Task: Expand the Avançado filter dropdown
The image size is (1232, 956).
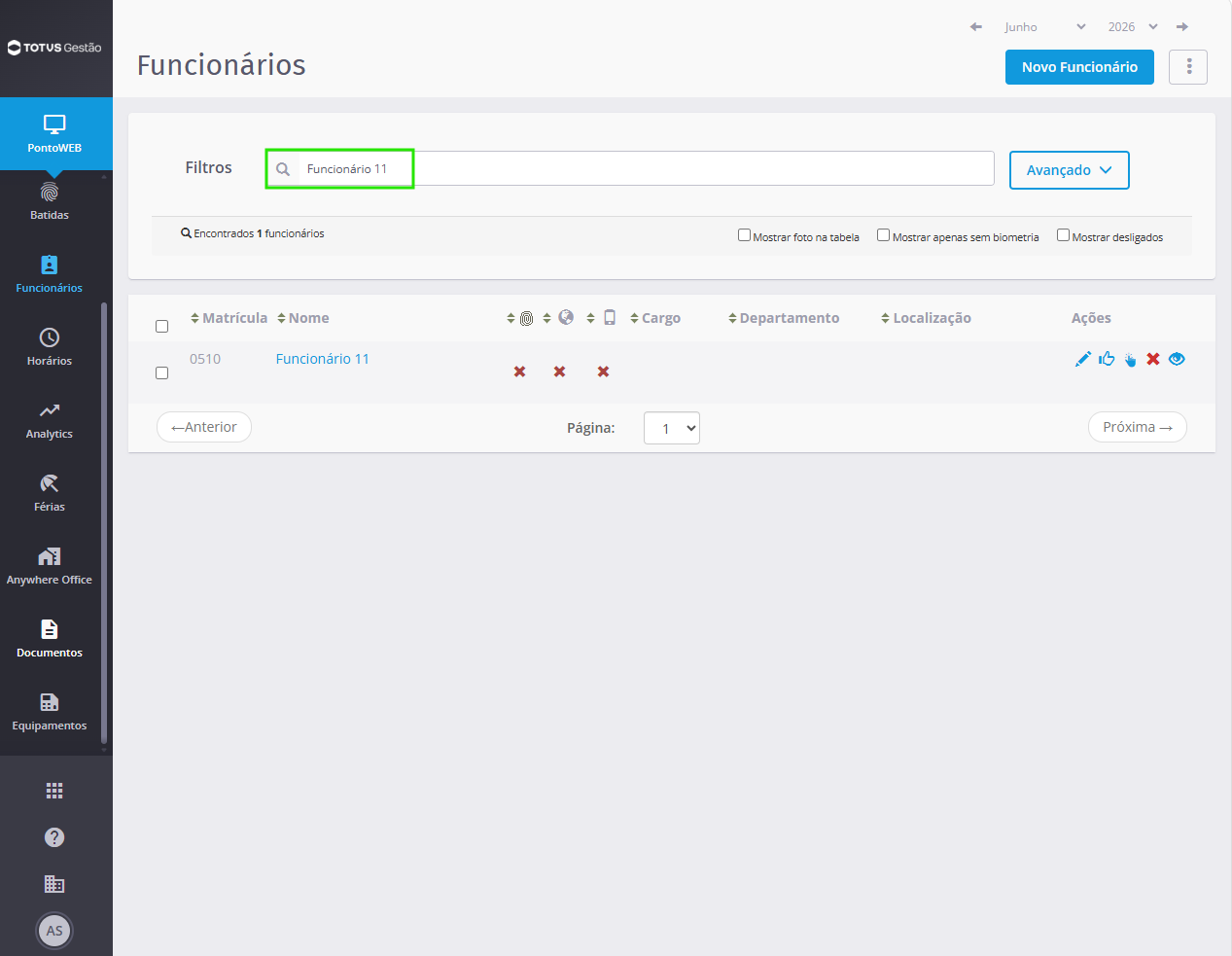Action: coord(1069,170)
